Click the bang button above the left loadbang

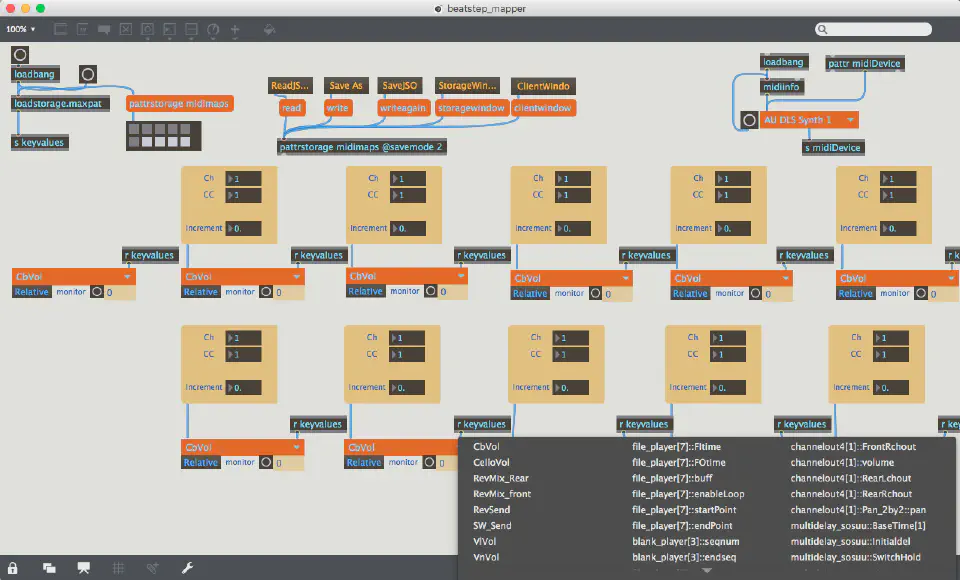[20, 55]
